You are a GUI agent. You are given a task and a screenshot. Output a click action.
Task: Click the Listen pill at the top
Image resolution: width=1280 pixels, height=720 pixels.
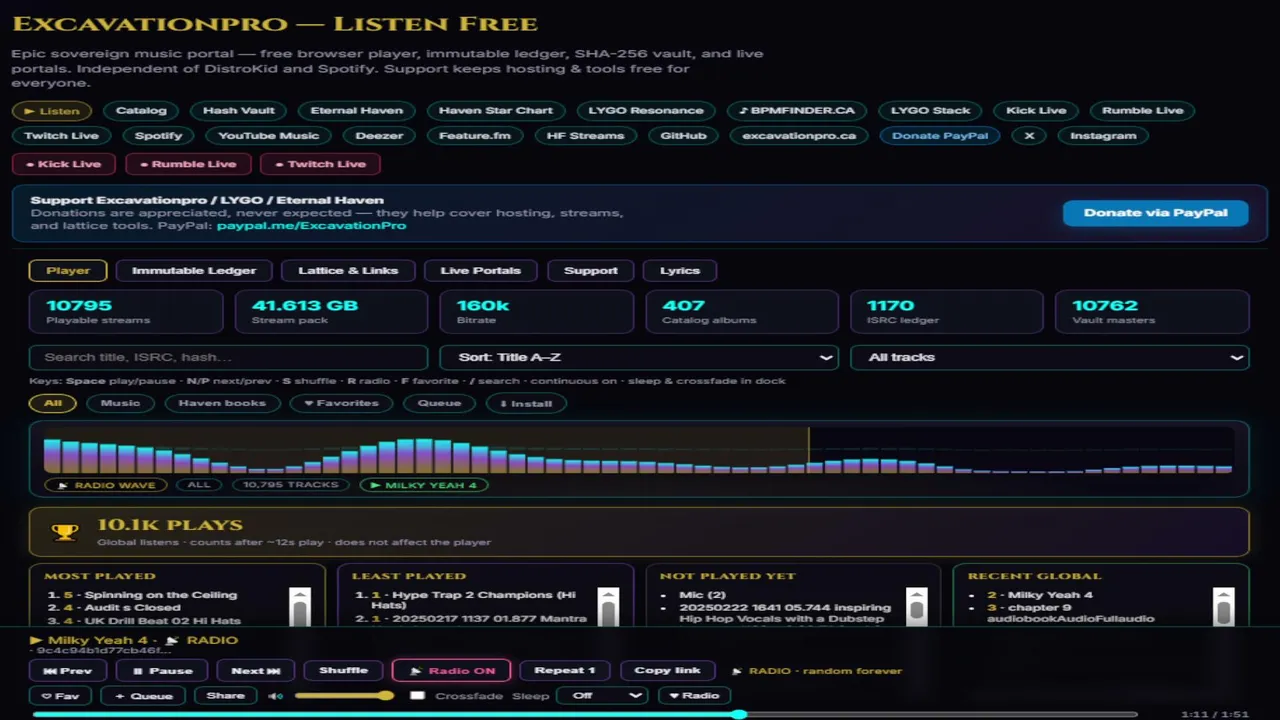(x=52, y=111)
